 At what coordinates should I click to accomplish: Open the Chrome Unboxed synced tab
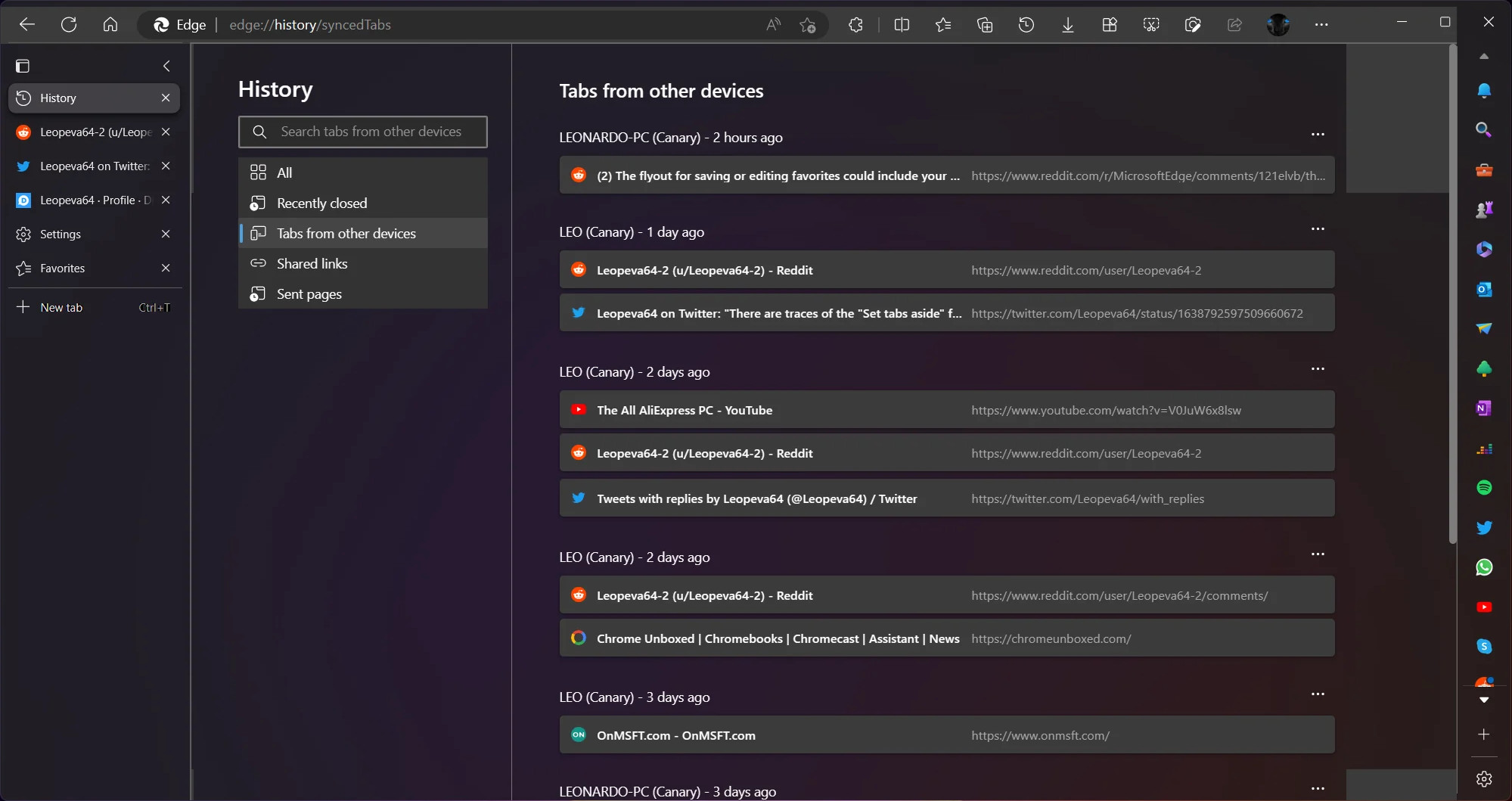pos(778,639)
